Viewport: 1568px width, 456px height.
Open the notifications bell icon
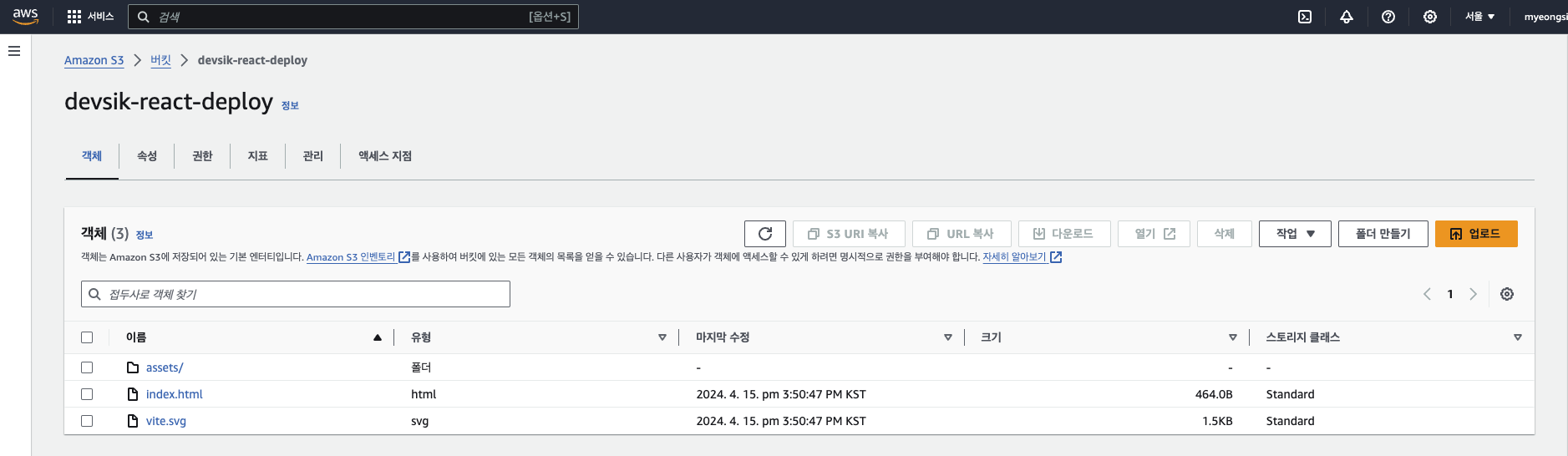(x=1347, y=17)
